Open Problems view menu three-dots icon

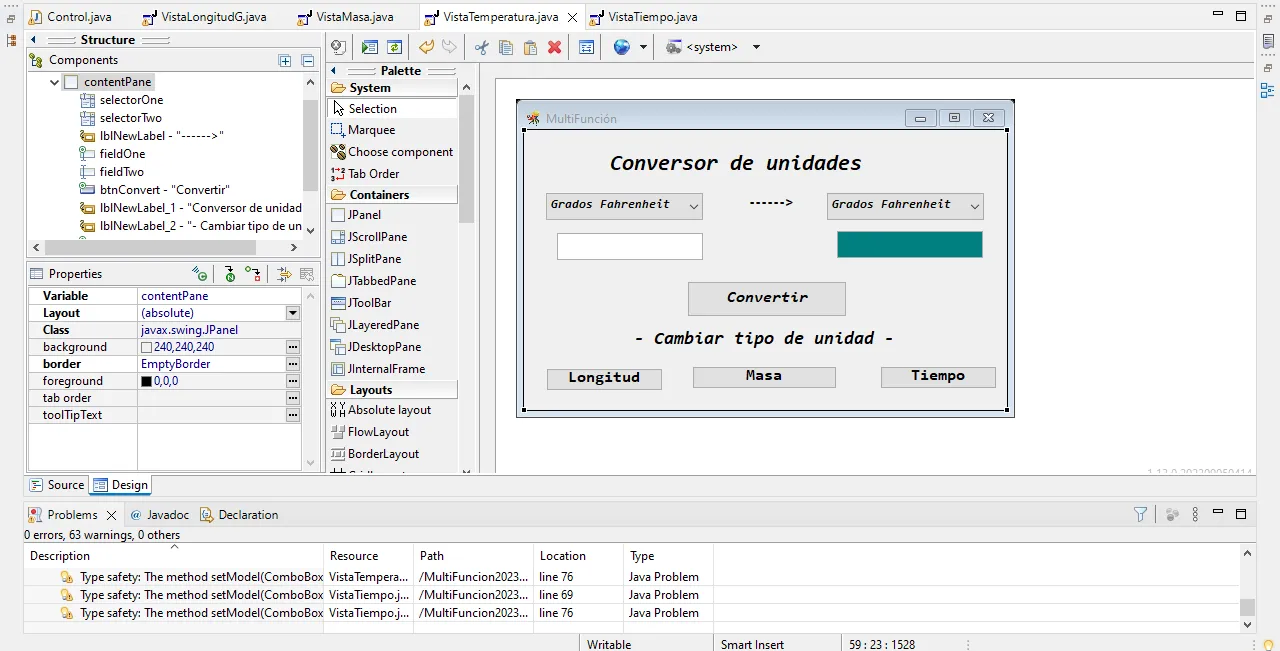coord(1195,515)
